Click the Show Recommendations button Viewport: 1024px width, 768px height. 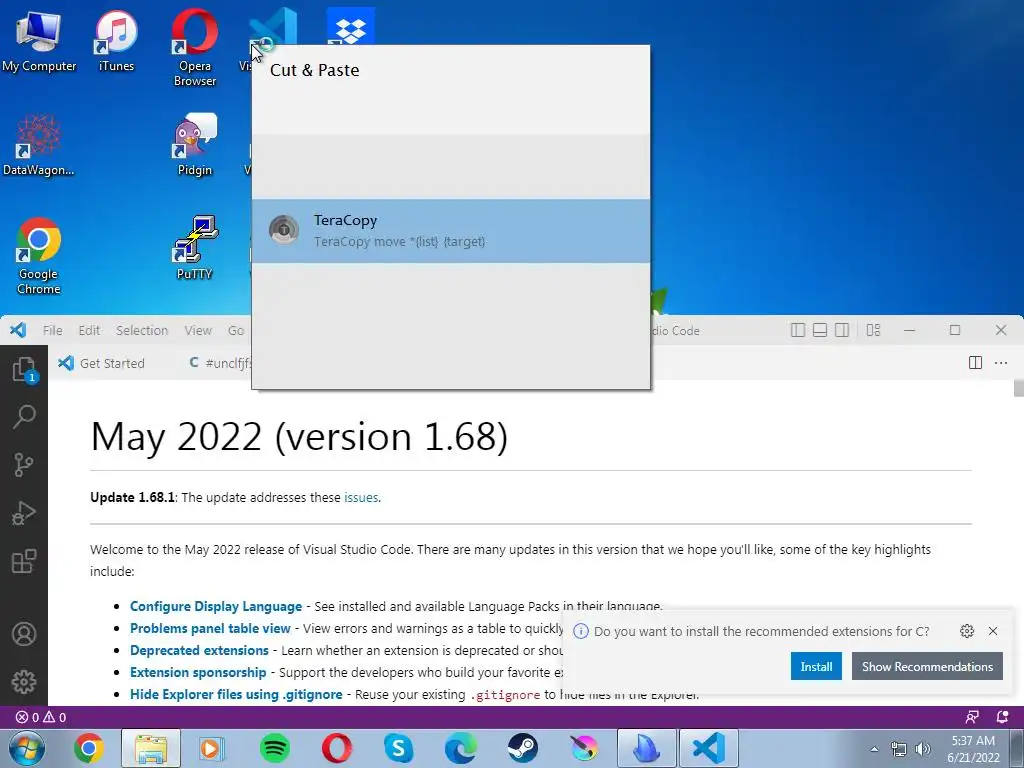927,667
